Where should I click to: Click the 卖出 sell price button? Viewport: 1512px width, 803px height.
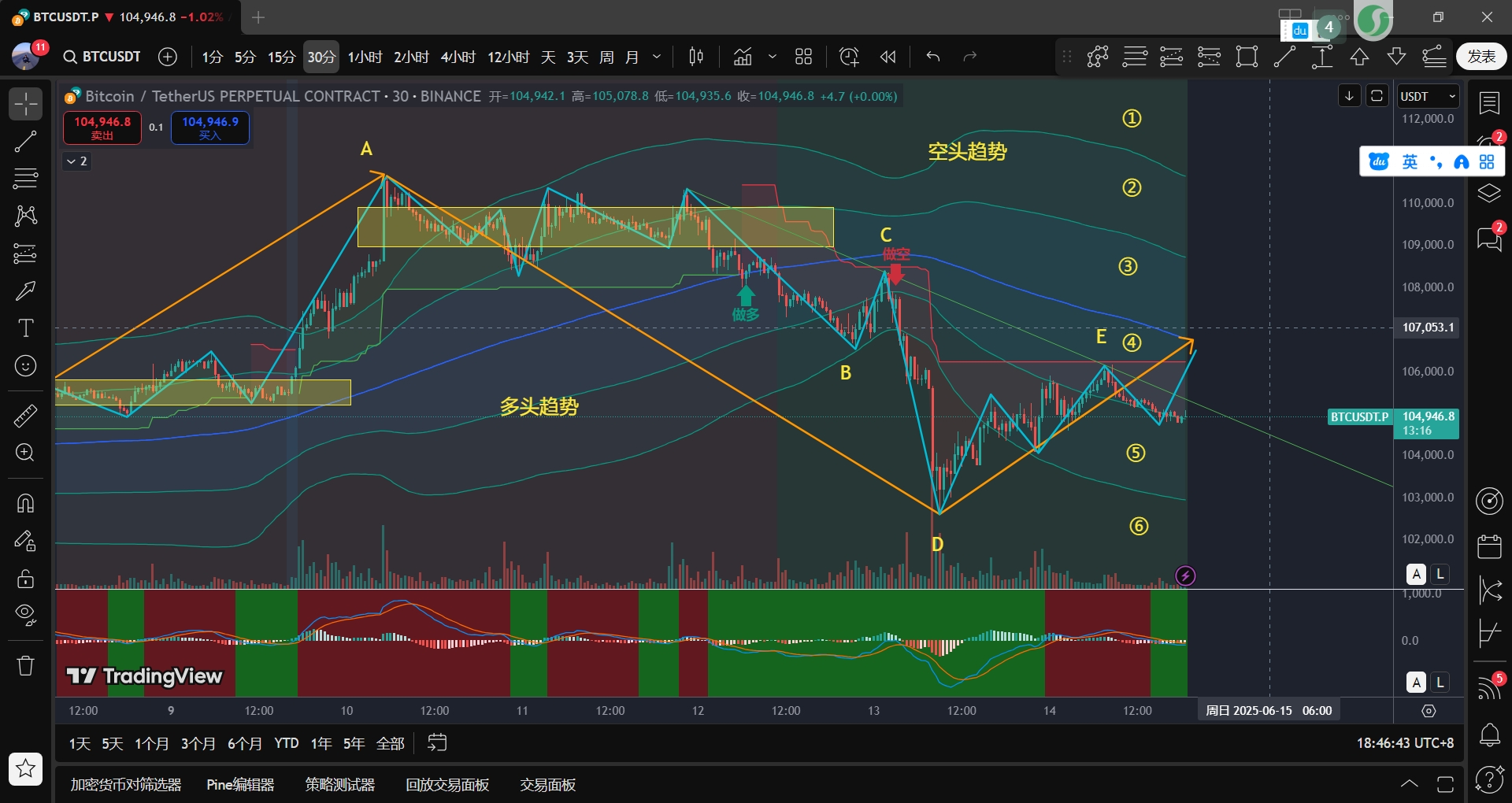click(102, 128)
